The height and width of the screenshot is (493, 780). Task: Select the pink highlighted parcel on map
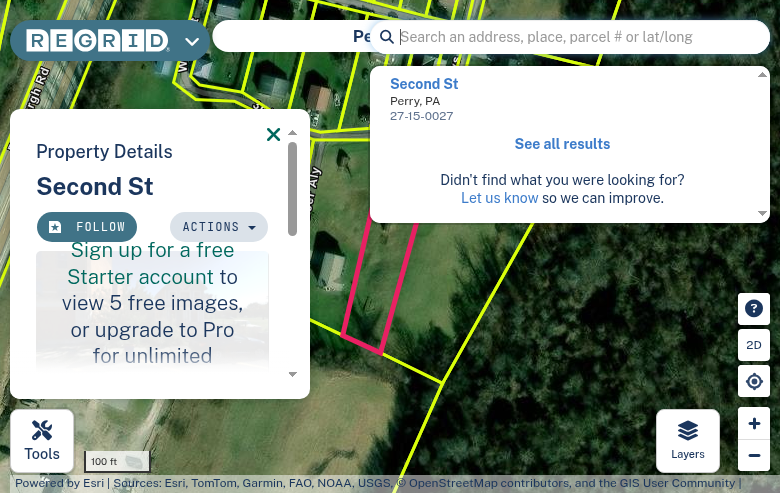tap(378, 289)
